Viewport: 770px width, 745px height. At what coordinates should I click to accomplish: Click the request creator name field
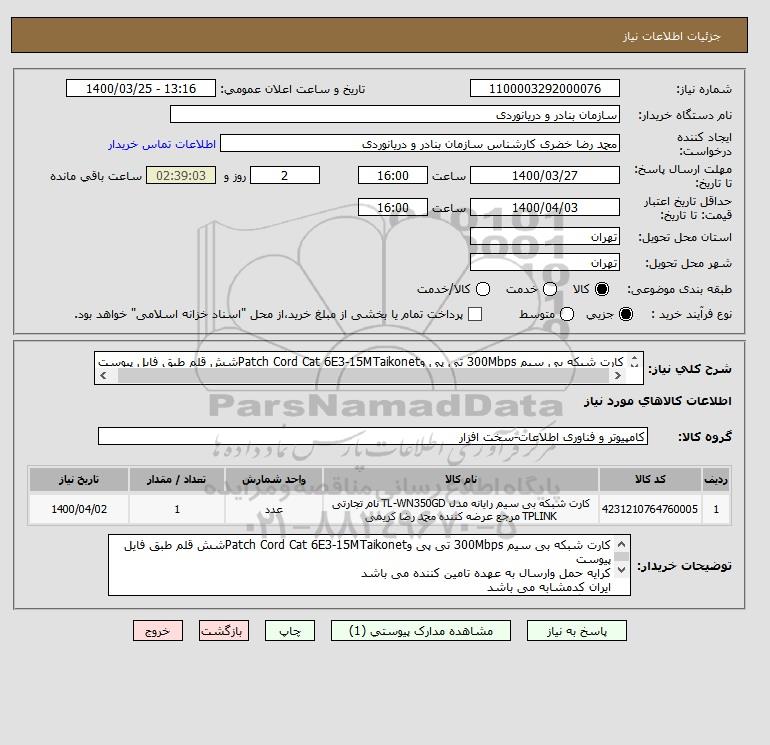coord(420,144)
